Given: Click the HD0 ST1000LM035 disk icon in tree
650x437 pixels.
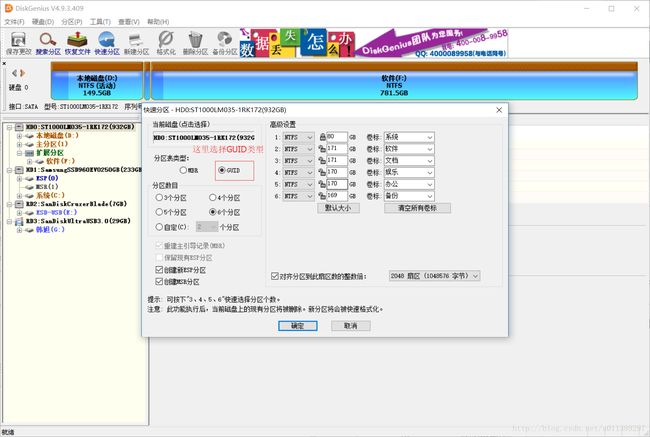Looking at the screenshot, I should click(x=19, y=126).
